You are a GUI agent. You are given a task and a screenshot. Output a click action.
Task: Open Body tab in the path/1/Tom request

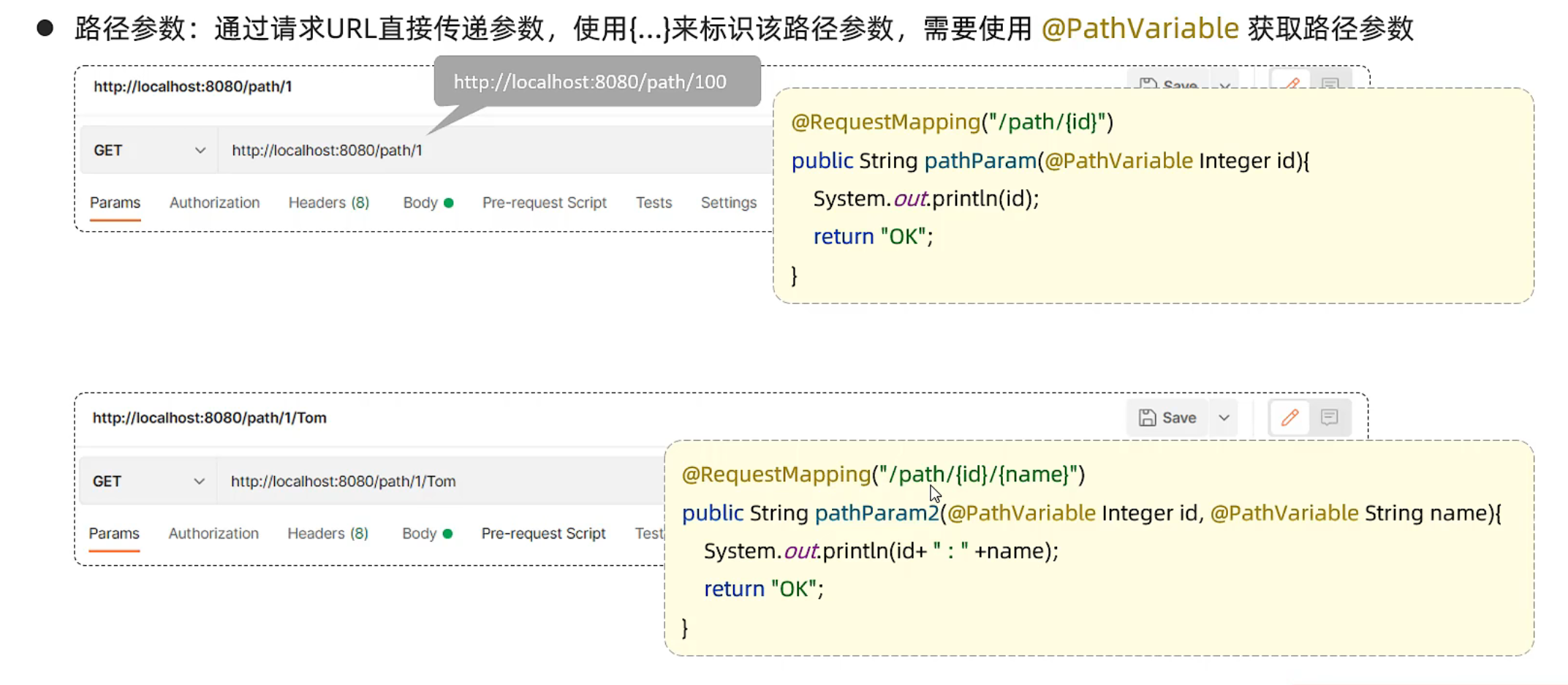[420, 534]
